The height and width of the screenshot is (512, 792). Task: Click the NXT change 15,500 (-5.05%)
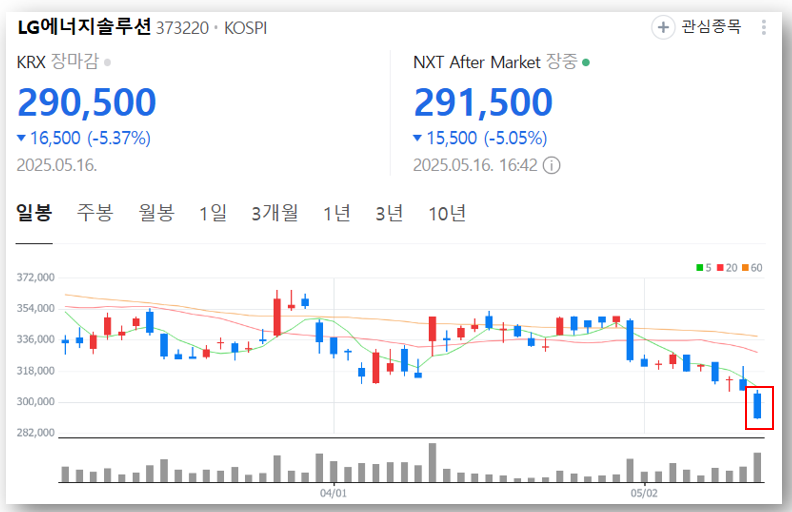(480, 138)
